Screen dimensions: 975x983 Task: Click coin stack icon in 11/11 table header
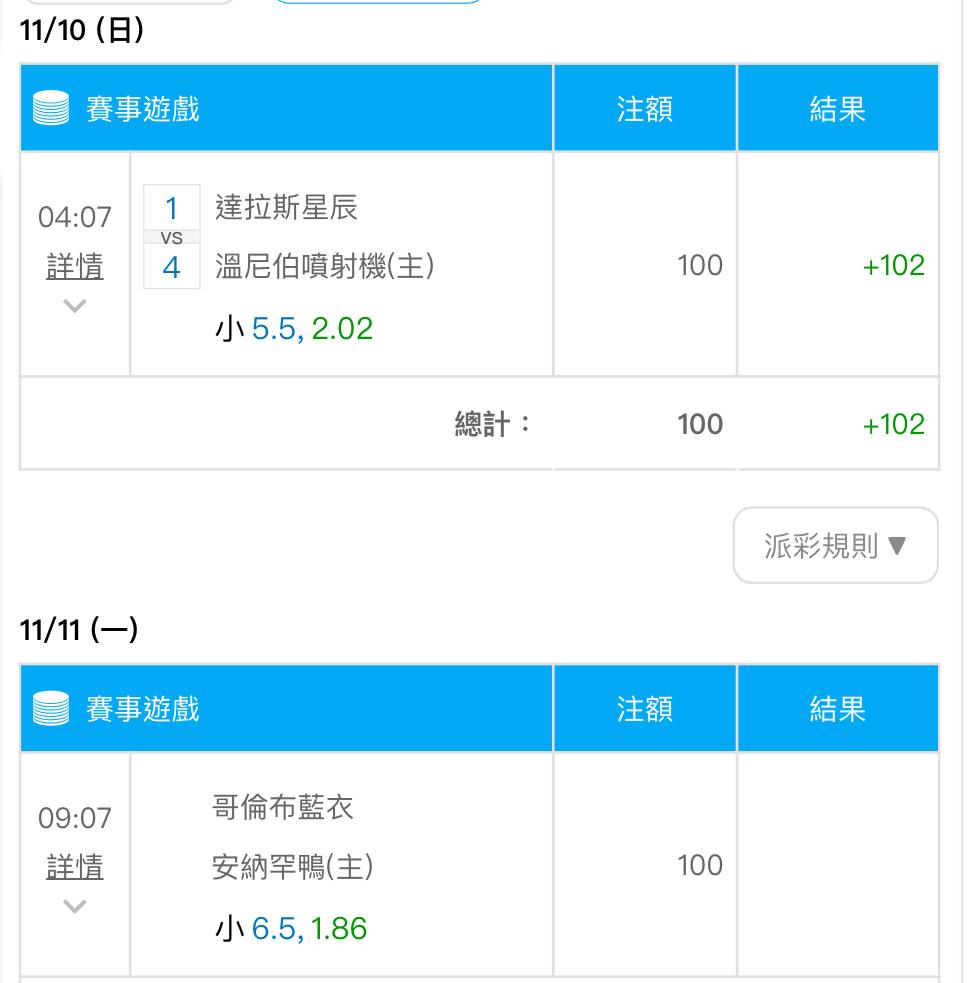pyautogui.click(x=51, y=709)
